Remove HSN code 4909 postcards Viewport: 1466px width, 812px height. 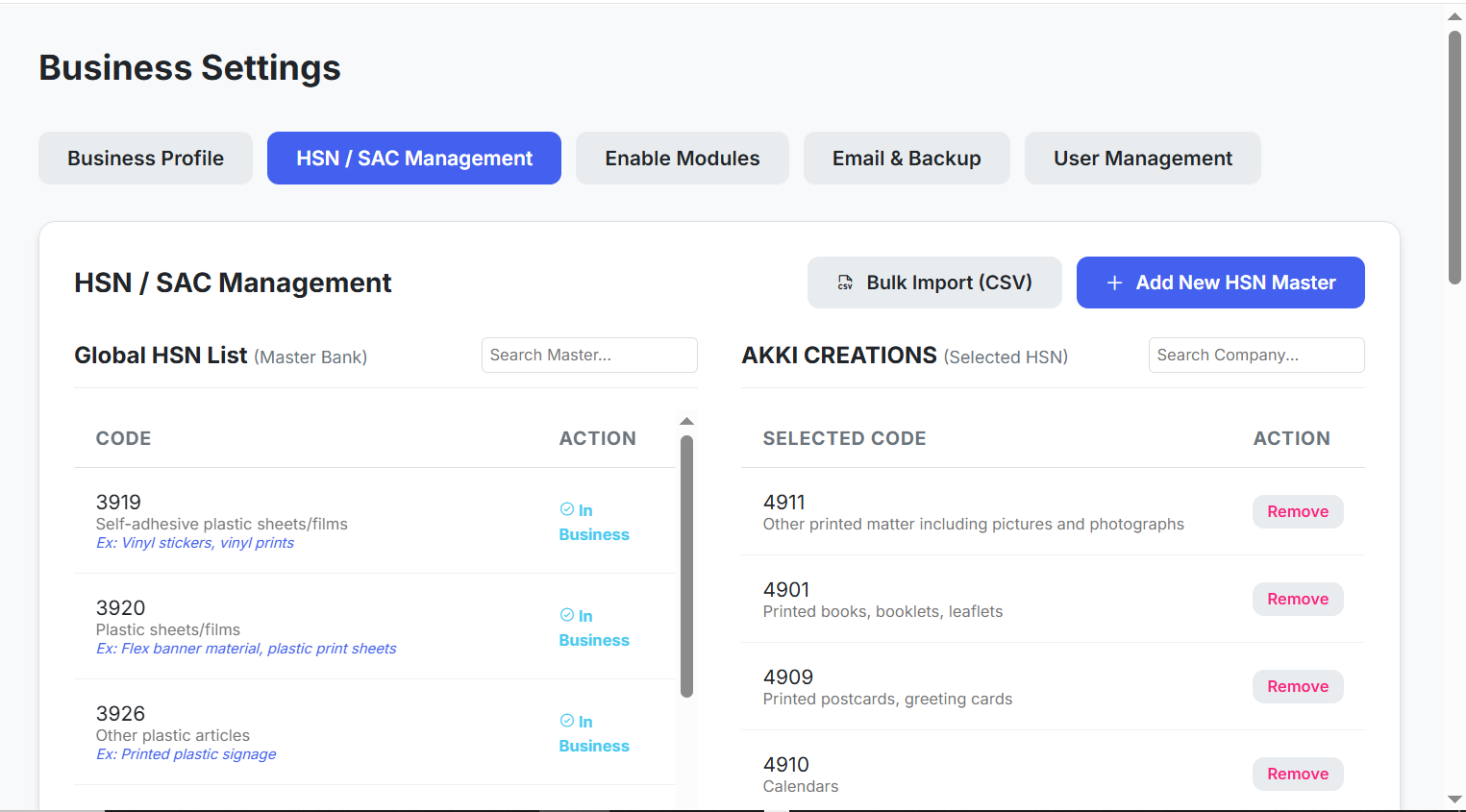(1297, 687)
